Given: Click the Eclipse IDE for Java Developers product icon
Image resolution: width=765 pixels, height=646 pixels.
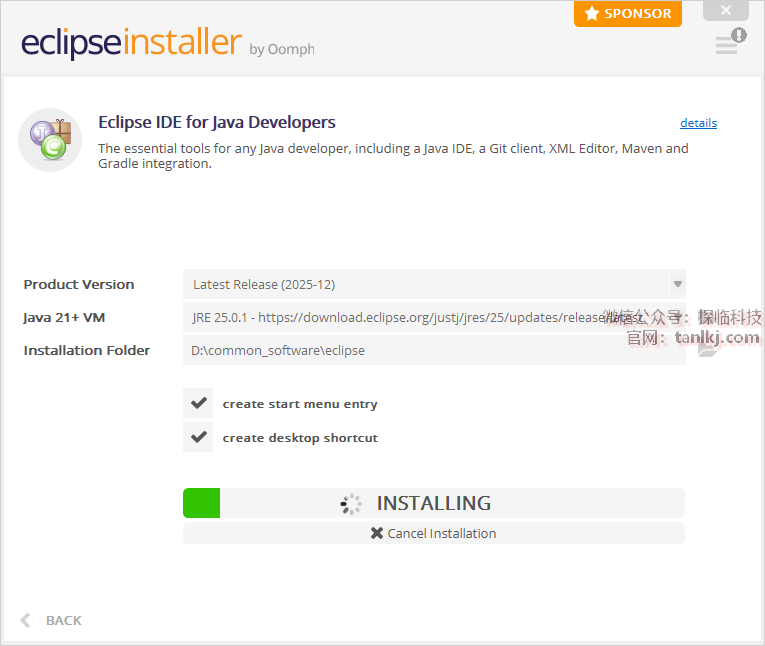Looking at the screenshot, I should point(50,140).
